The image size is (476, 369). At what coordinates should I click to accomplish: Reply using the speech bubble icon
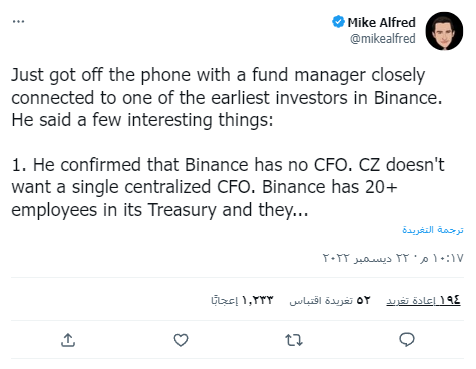407,340
